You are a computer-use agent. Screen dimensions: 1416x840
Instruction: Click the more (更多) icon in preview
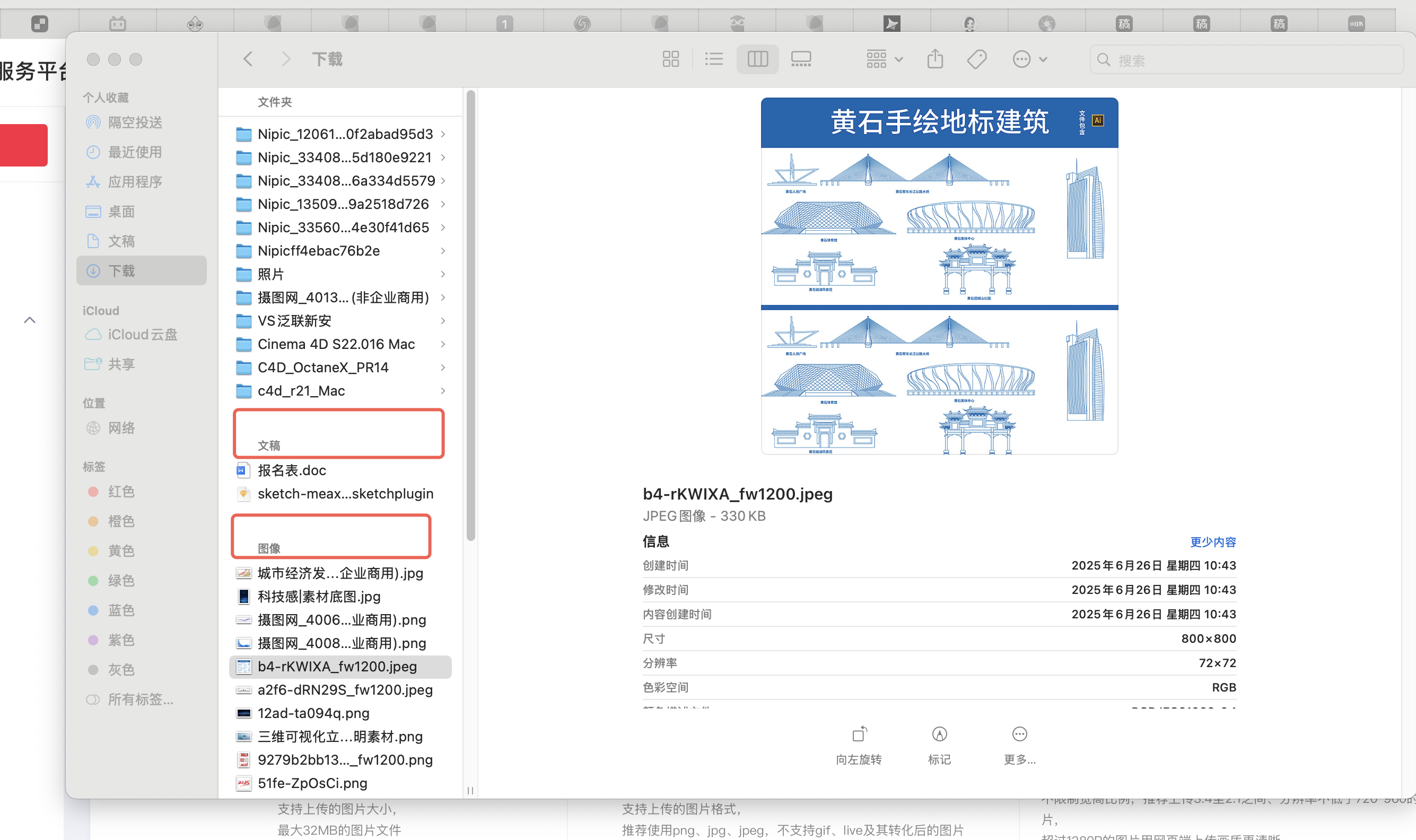tap(1019, 734)
